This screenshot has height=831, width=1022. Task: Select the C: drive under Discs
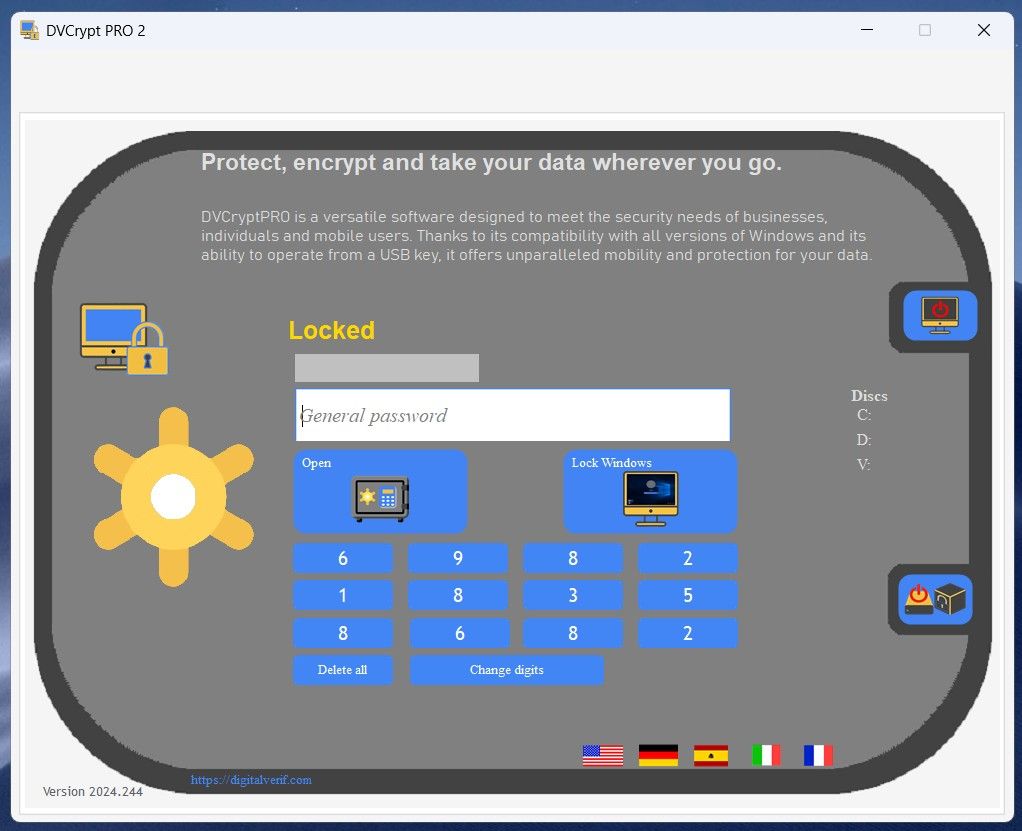(x=865, y=415)
